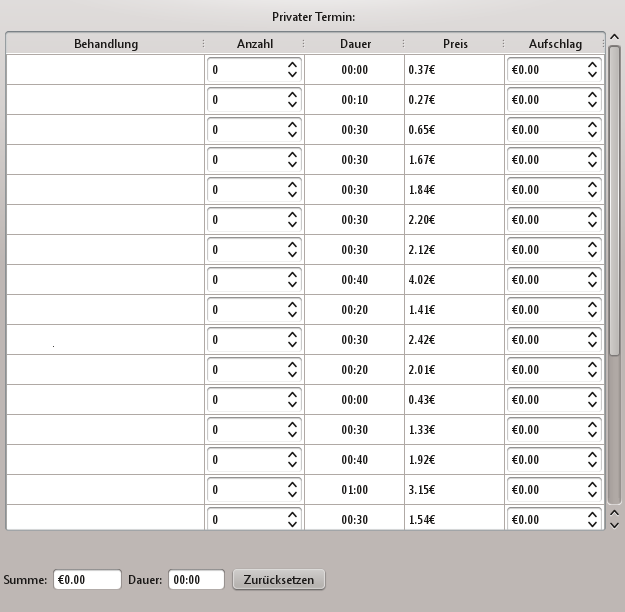Select the 4.02€ price cell
This screenshot has height=612, width=625.
[454, 279]
